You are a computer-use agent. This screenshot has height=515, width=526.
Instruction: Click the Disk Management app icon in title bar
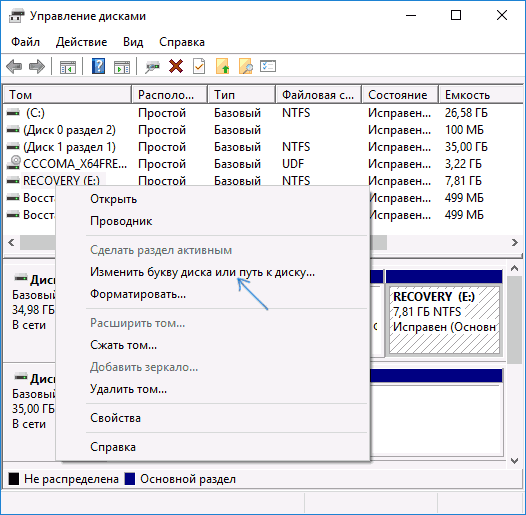tap(16, 16)
